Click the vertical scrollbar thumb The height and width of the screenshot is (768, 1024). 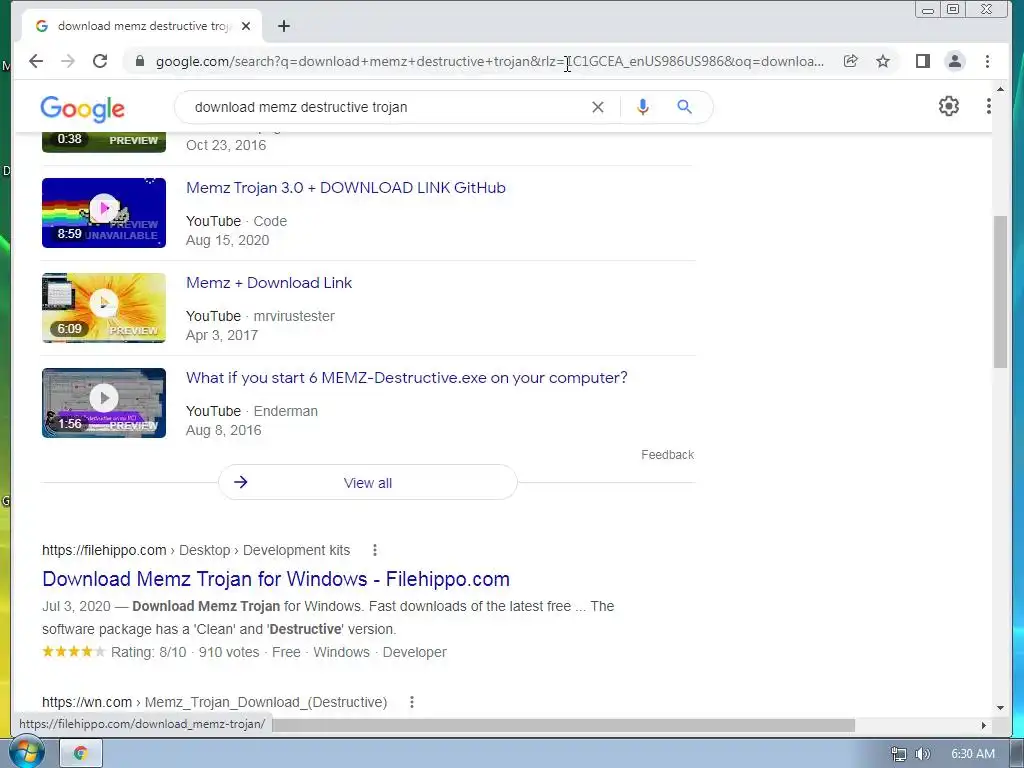(x=1000, y=291)
